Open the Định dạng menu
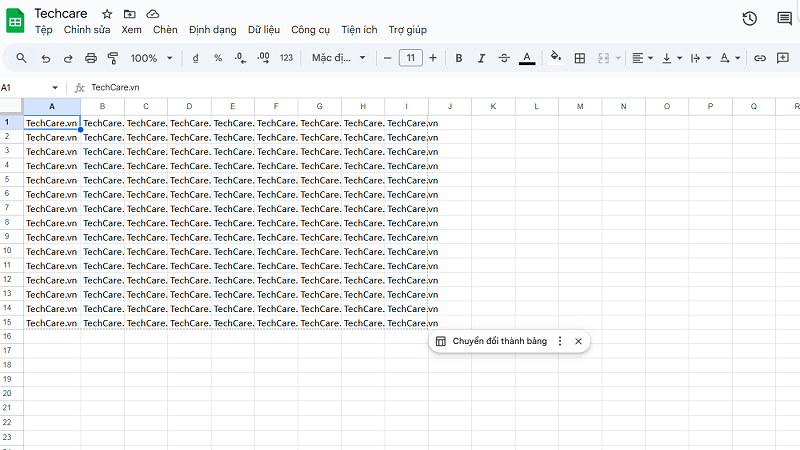 click(212, 30)
